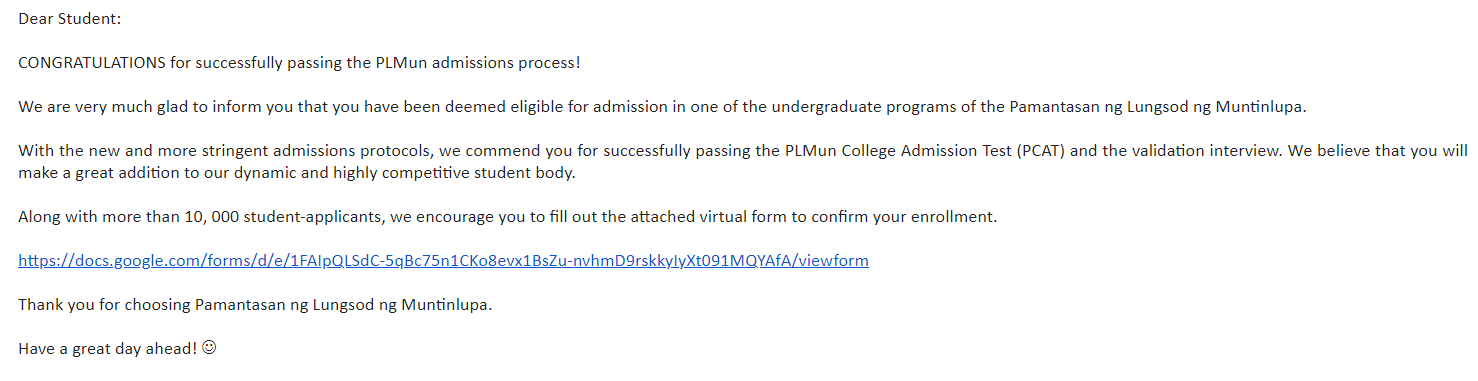Open the docs.google.com viewform link
The width and height of the screenshot is (1478, 381).
click(x=443, y=261)
